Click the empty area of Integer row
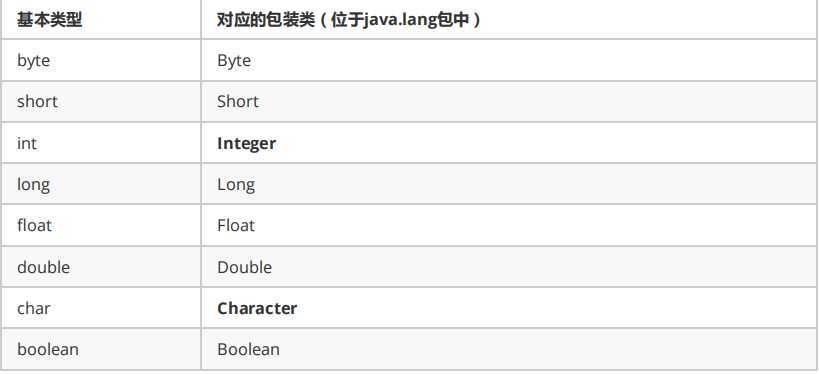This screenshot has height=374, width=819. (x=546, y=143)
